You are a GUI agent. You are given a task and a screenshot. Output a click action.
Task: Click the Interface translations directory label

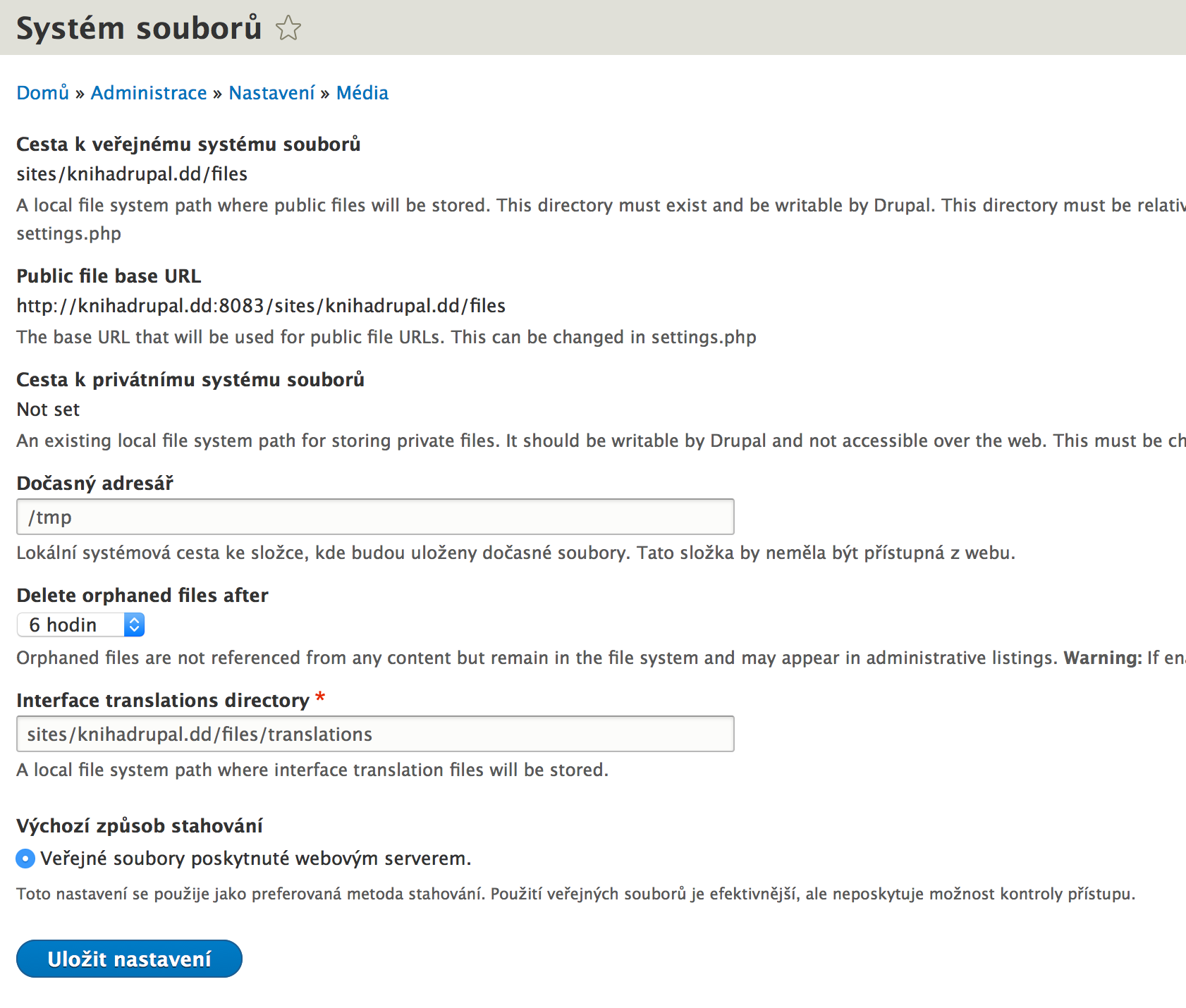(163, 701)
